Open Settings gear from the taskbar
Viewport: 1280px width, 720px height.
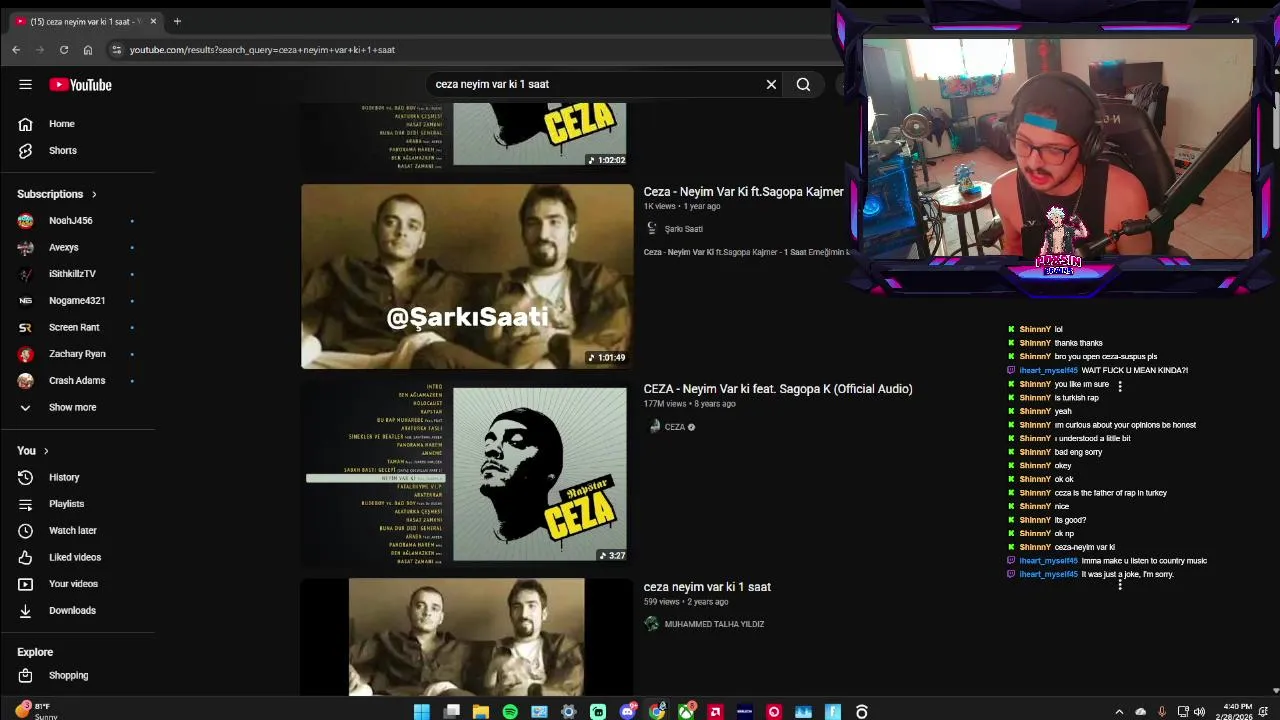569,712
